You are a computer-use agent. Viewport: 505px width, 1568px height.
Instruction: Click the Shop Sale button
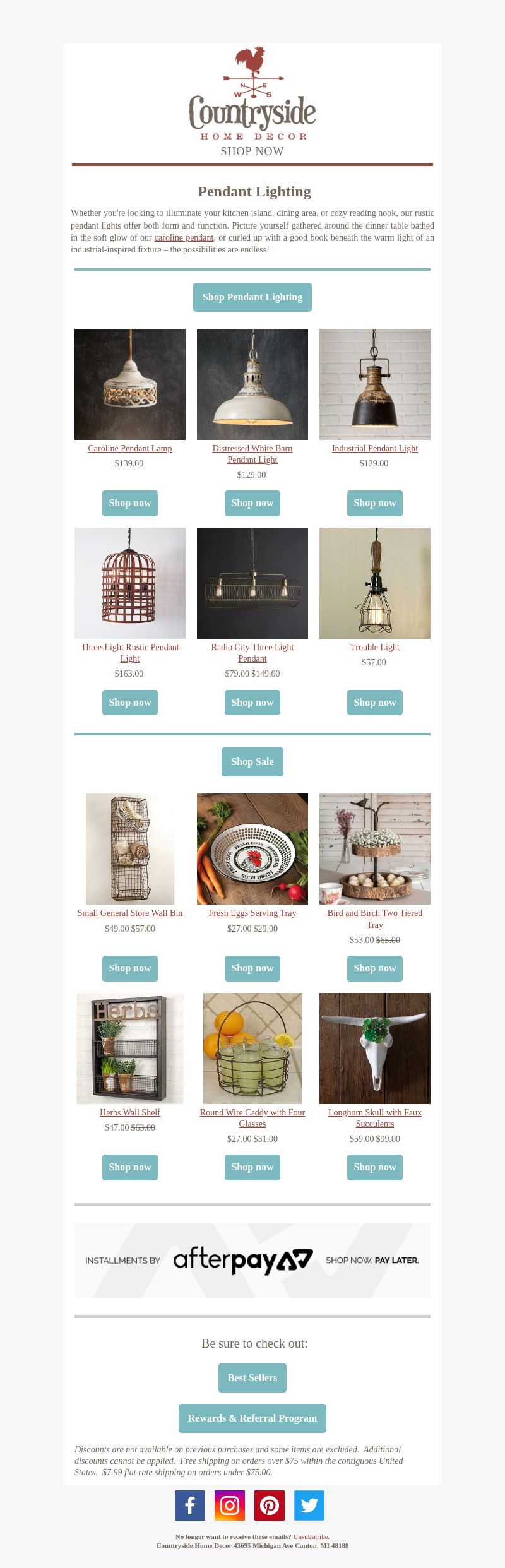pos(252,762)
